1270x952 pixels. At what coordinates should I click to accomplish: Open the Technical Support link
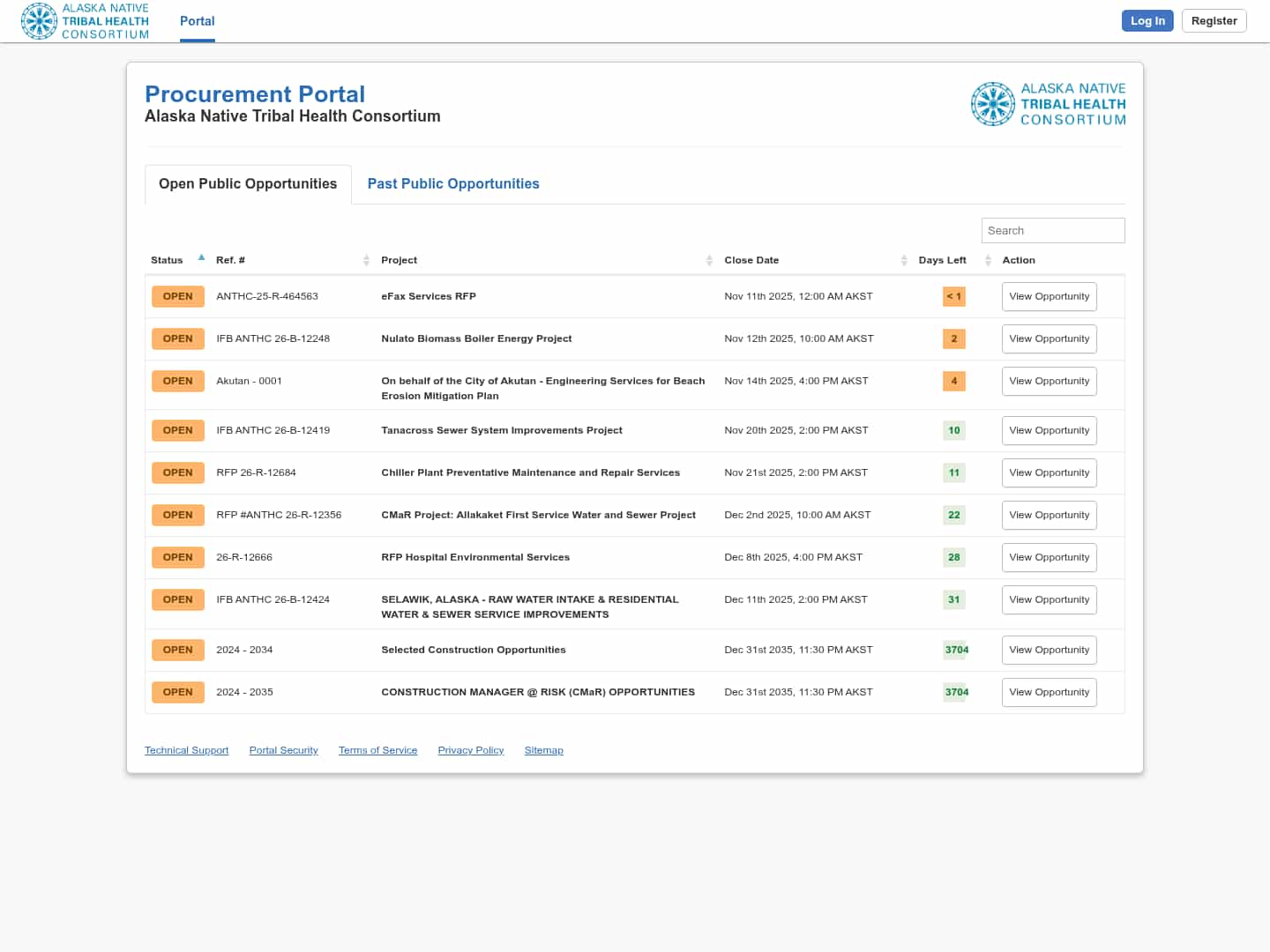tap(186, 750)
